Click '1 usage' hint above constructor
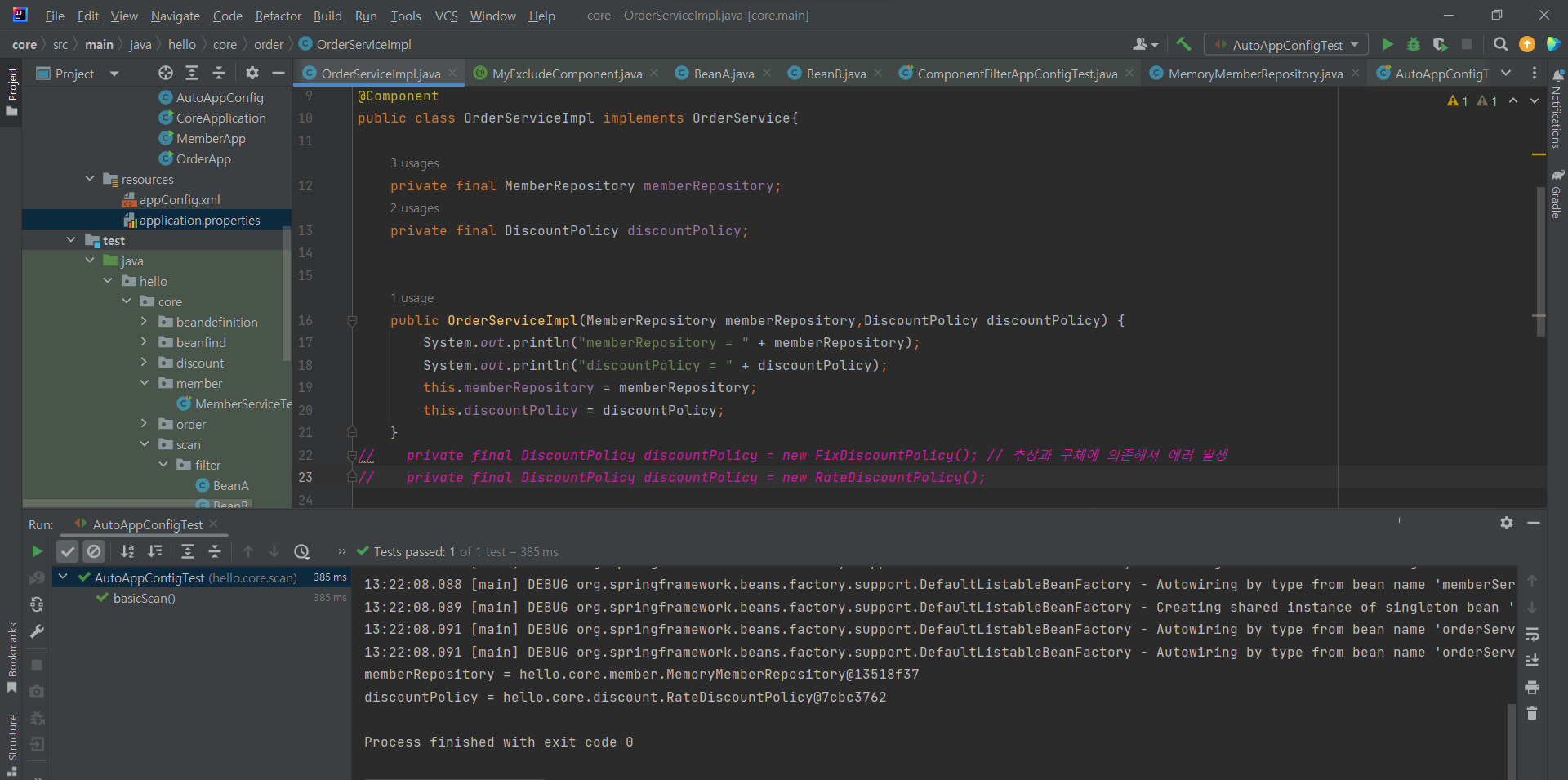This screenshot has height=780, width=1568. click(412, 298)
